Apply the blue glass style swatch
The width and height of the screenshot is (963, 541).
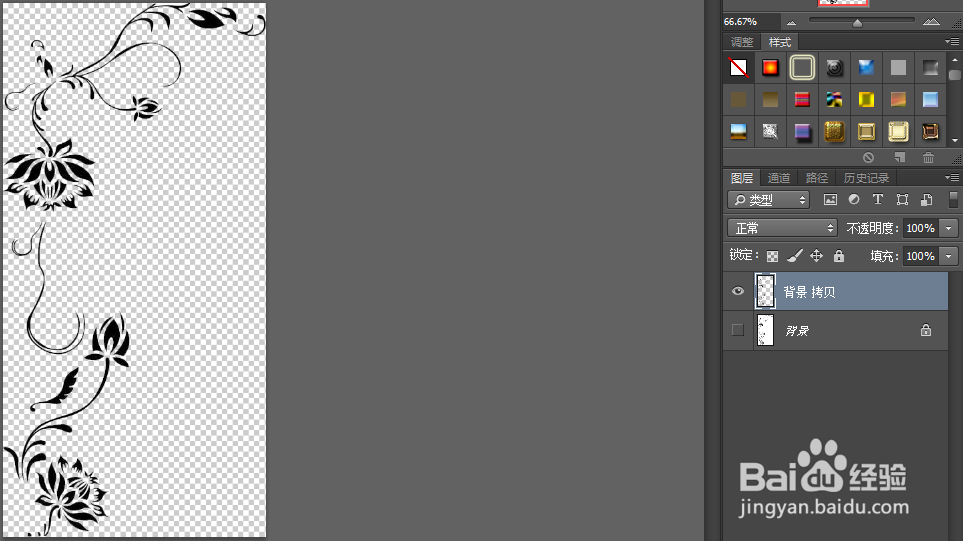pos(866,68)
